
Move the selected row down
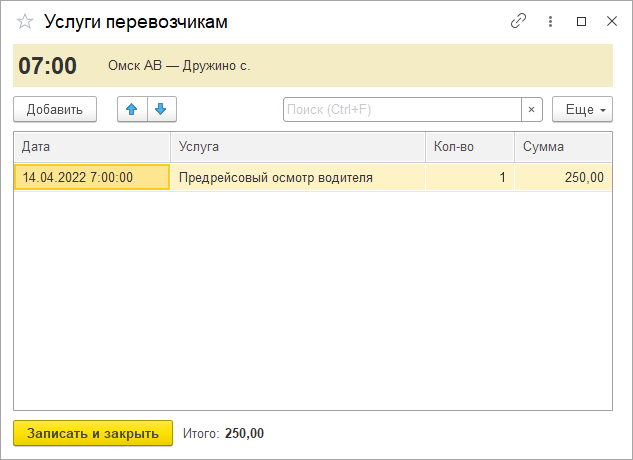click(x=160, y=109)
